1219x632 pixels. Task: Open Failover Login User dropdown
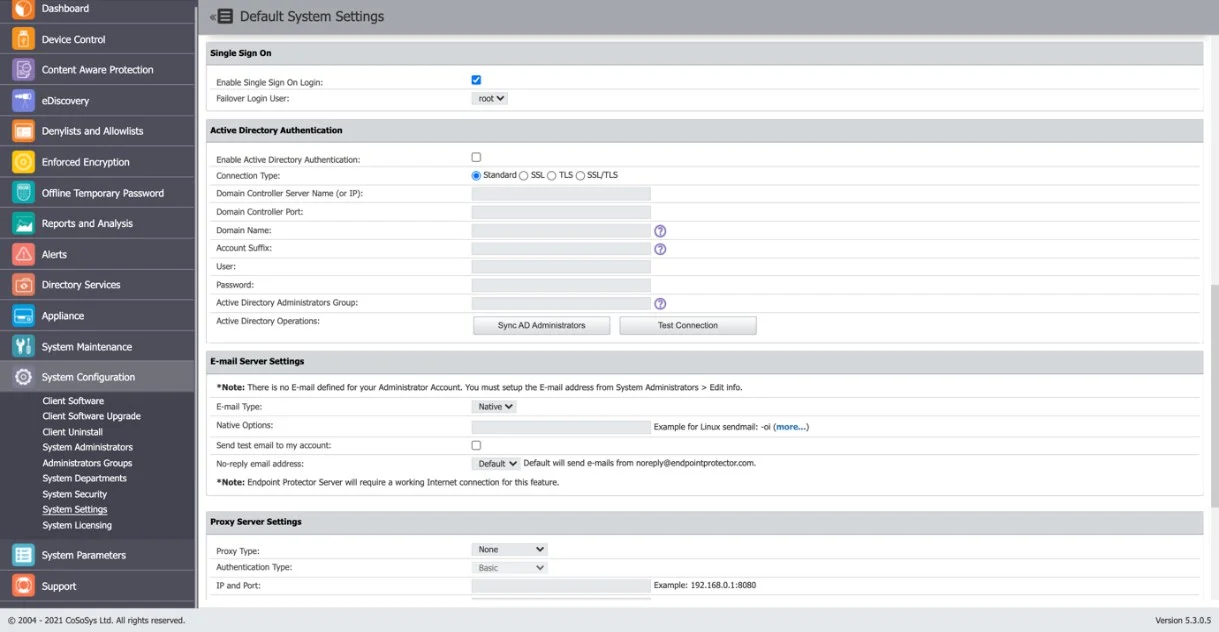coord(490,98)
